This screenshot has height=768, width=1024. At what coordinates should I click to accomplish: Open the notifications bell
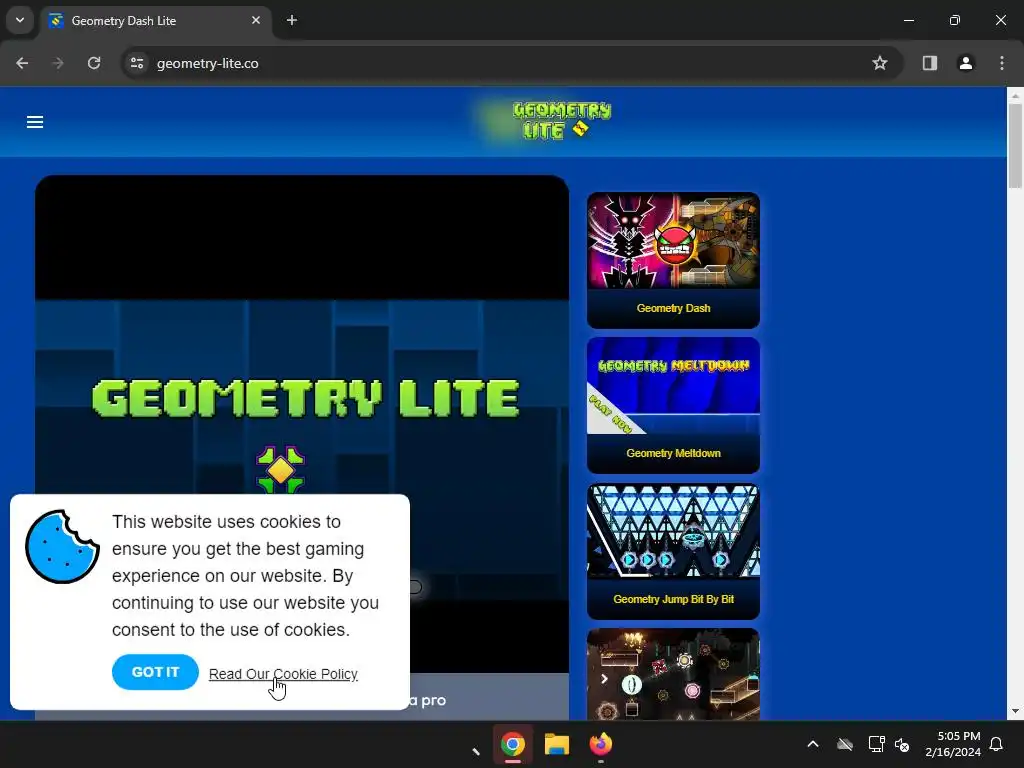point(996,744)
